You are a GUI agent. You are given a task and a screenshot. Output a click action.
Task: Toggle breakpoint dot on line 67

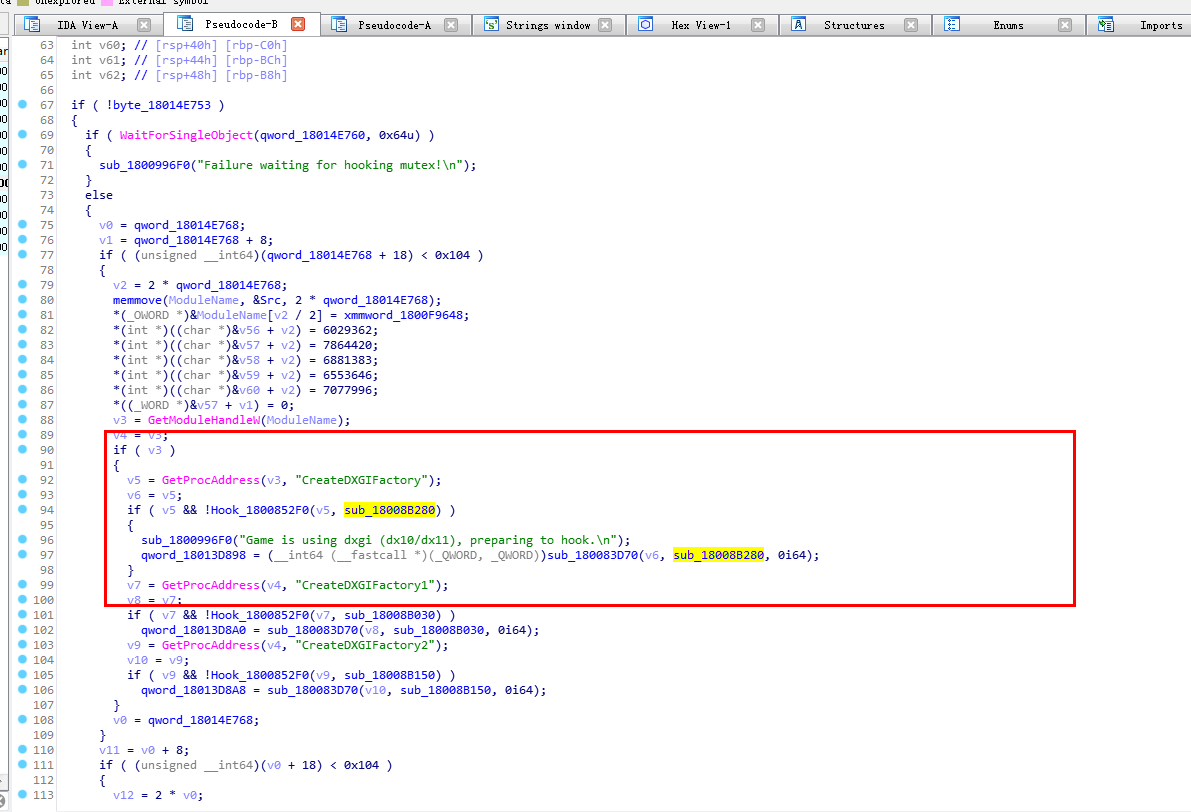point(23,104)
